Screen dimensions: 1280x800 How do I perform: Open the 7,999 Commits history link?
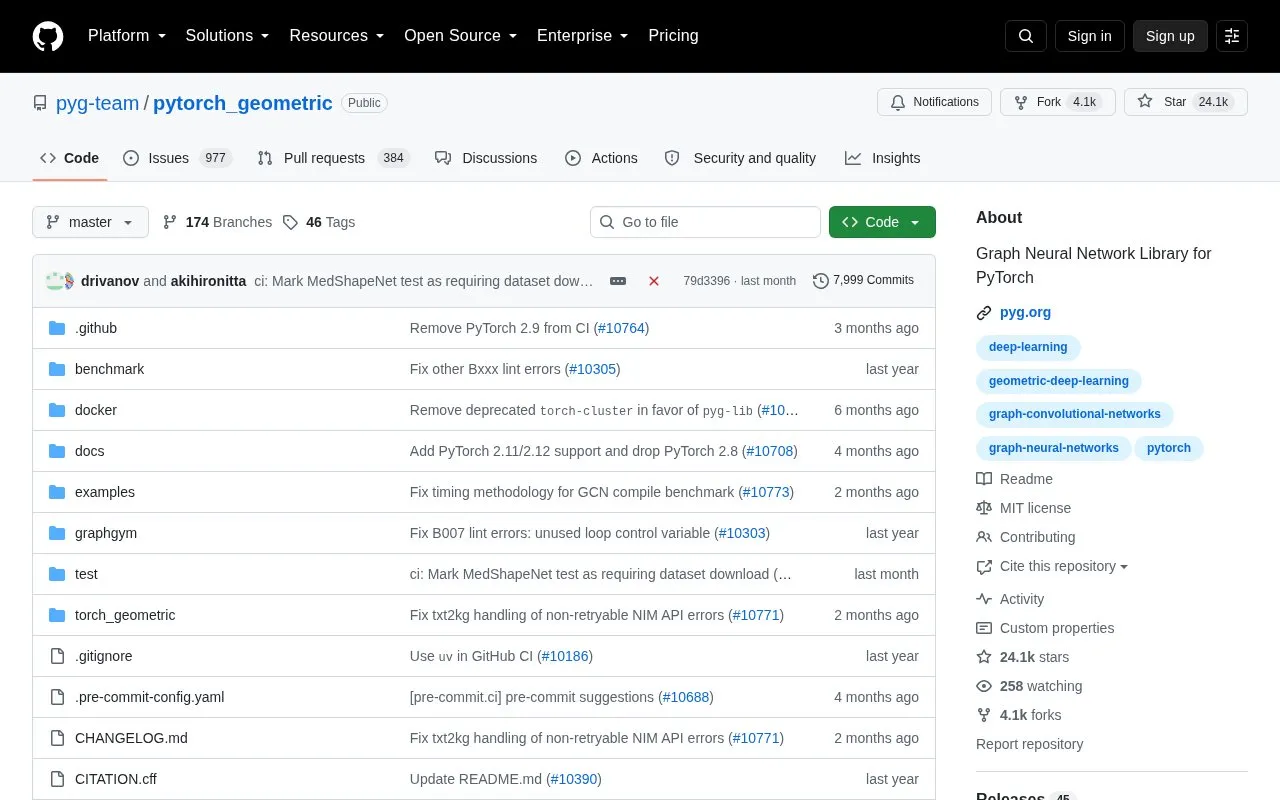(x=863, y=281)
